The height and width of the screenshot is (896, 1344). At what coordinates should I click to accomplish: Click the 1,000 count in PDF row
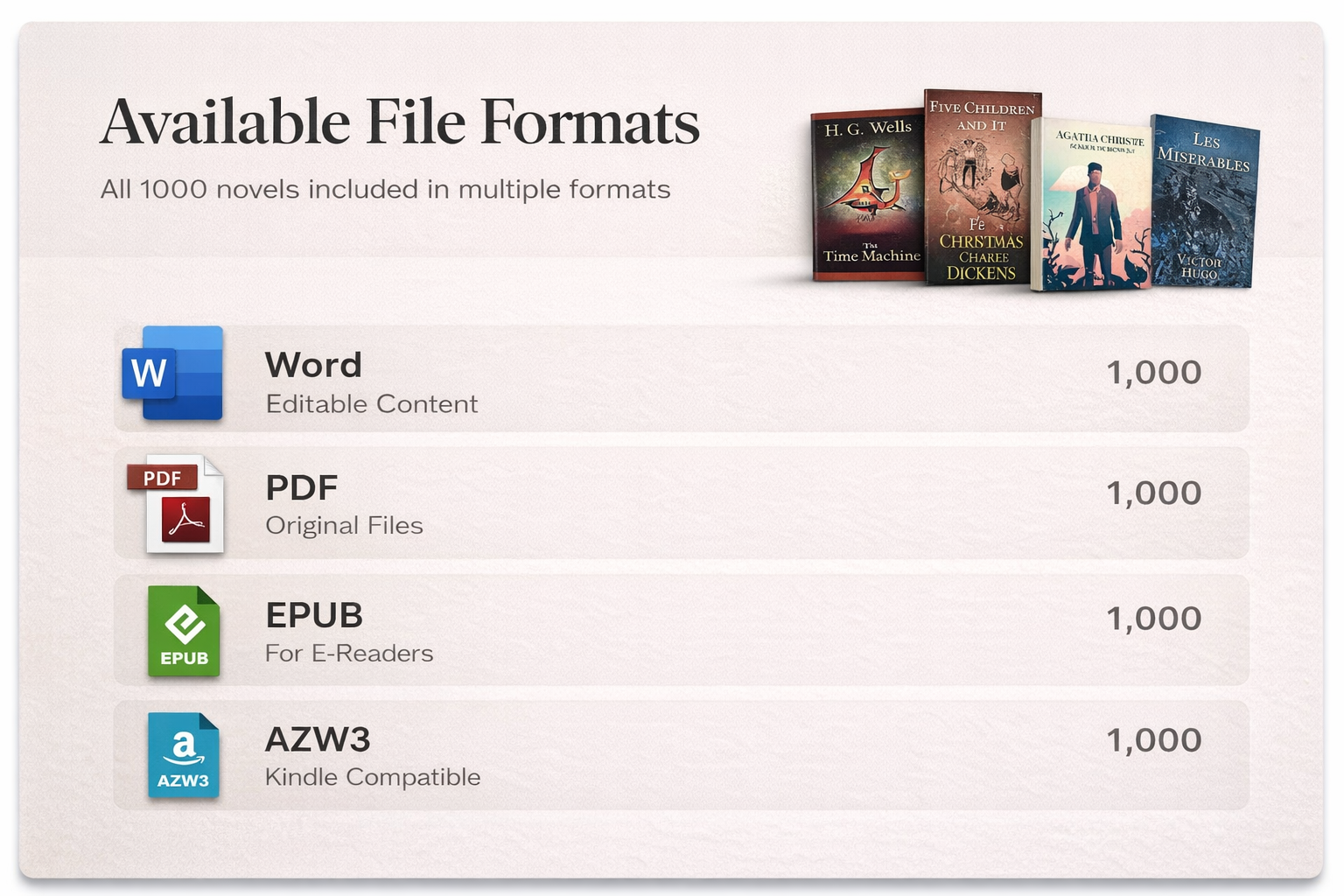[x=1153, y=493]
